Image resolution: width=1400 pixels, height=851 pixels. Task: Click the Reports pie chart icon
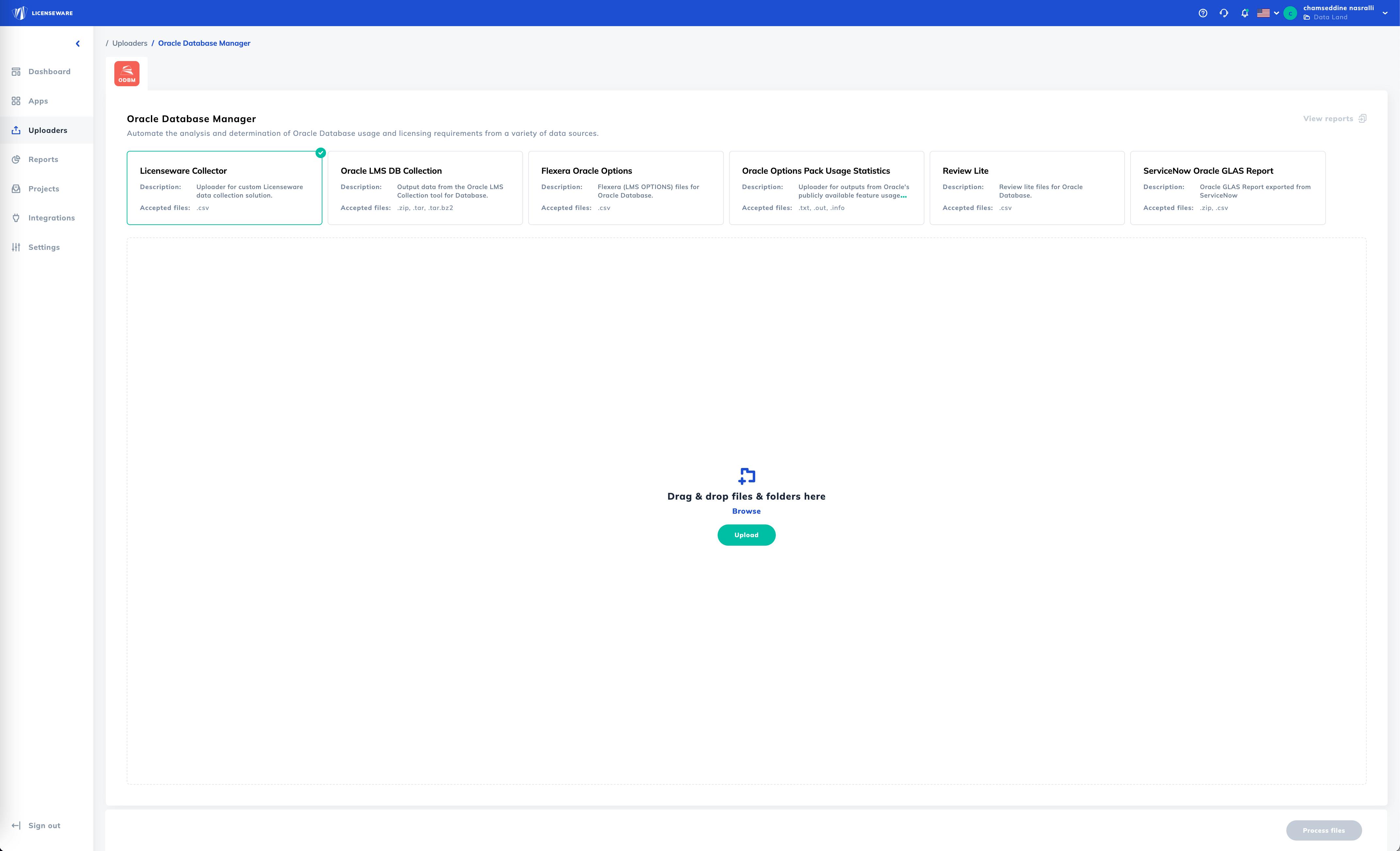(16, 160)
